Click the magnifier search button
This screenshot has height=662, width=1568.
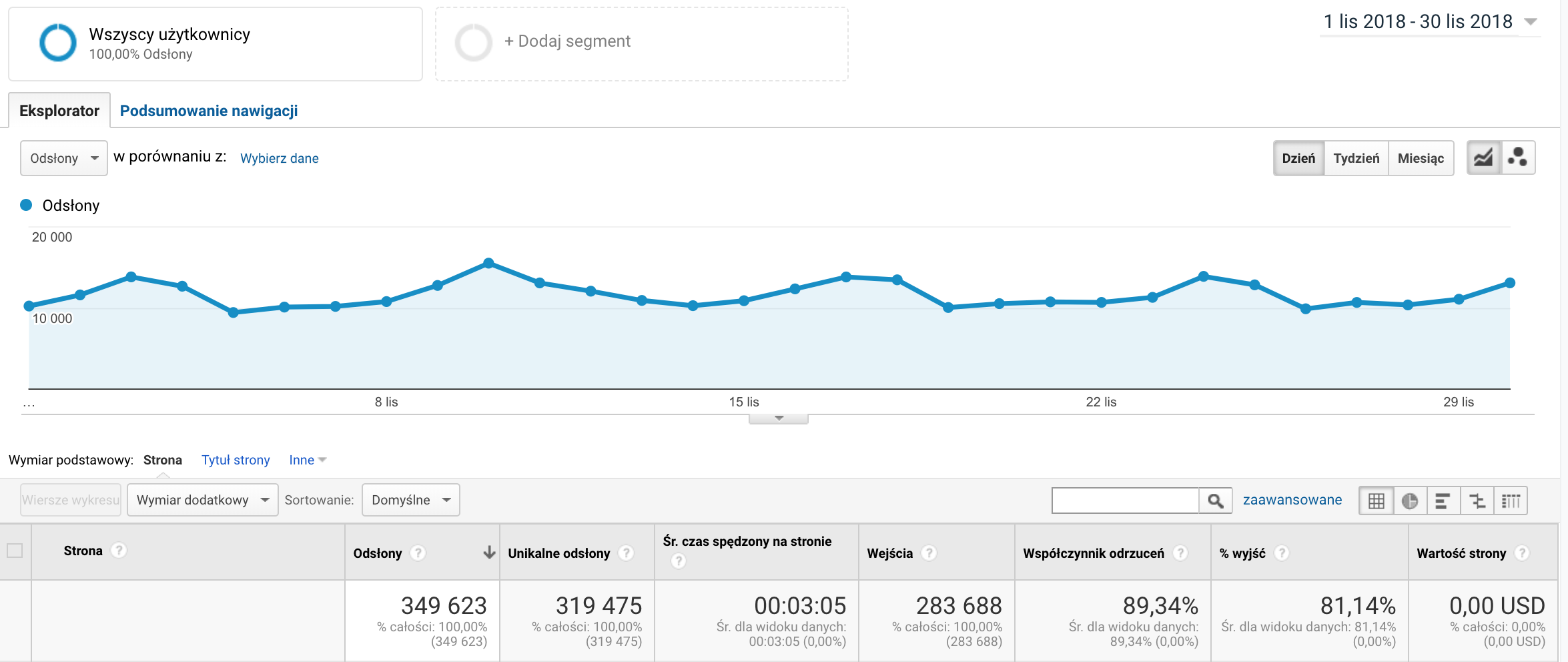[1215, 501]
